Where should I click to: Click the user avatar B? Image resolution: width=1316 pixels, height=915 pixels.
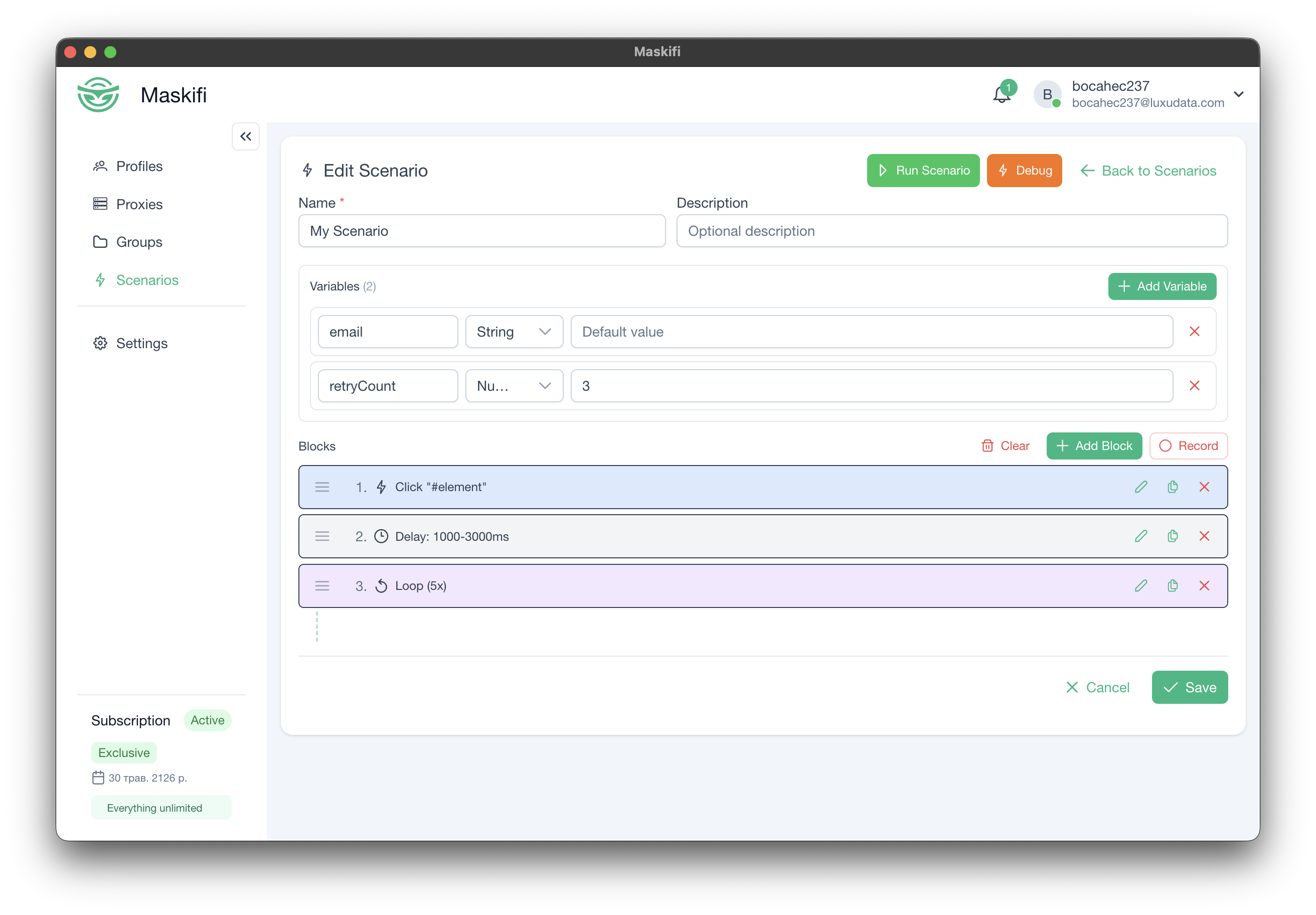[x=1047, y=94]
